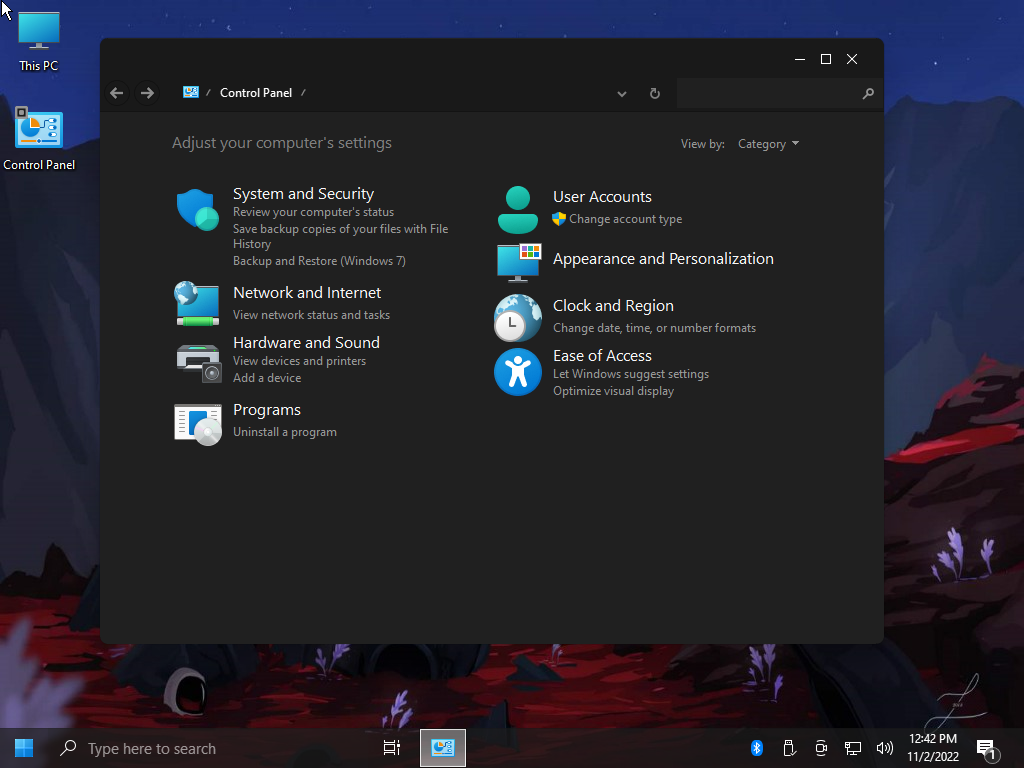
Task: Open the address bar history dropdown chevron
Action: 622,93
